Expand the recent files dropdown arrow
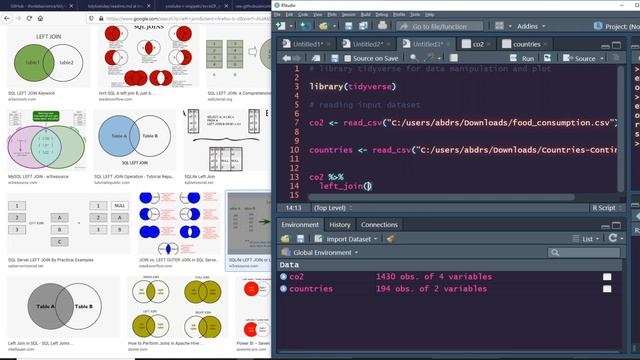Viewport: 640px width, 360px height. [334, 26]
